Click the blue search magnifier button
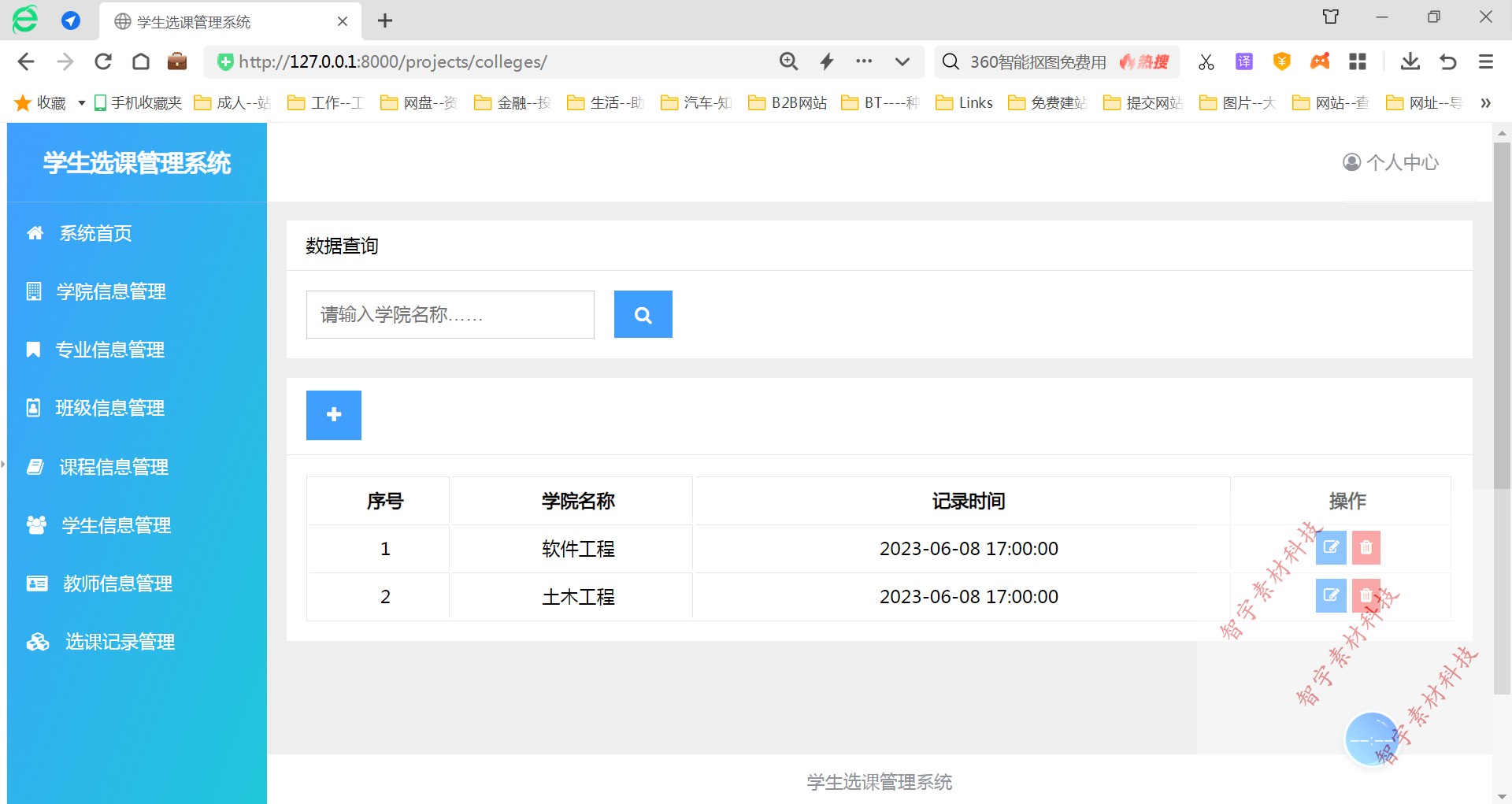Screen dimensions: 1512x804 point(643,314)
